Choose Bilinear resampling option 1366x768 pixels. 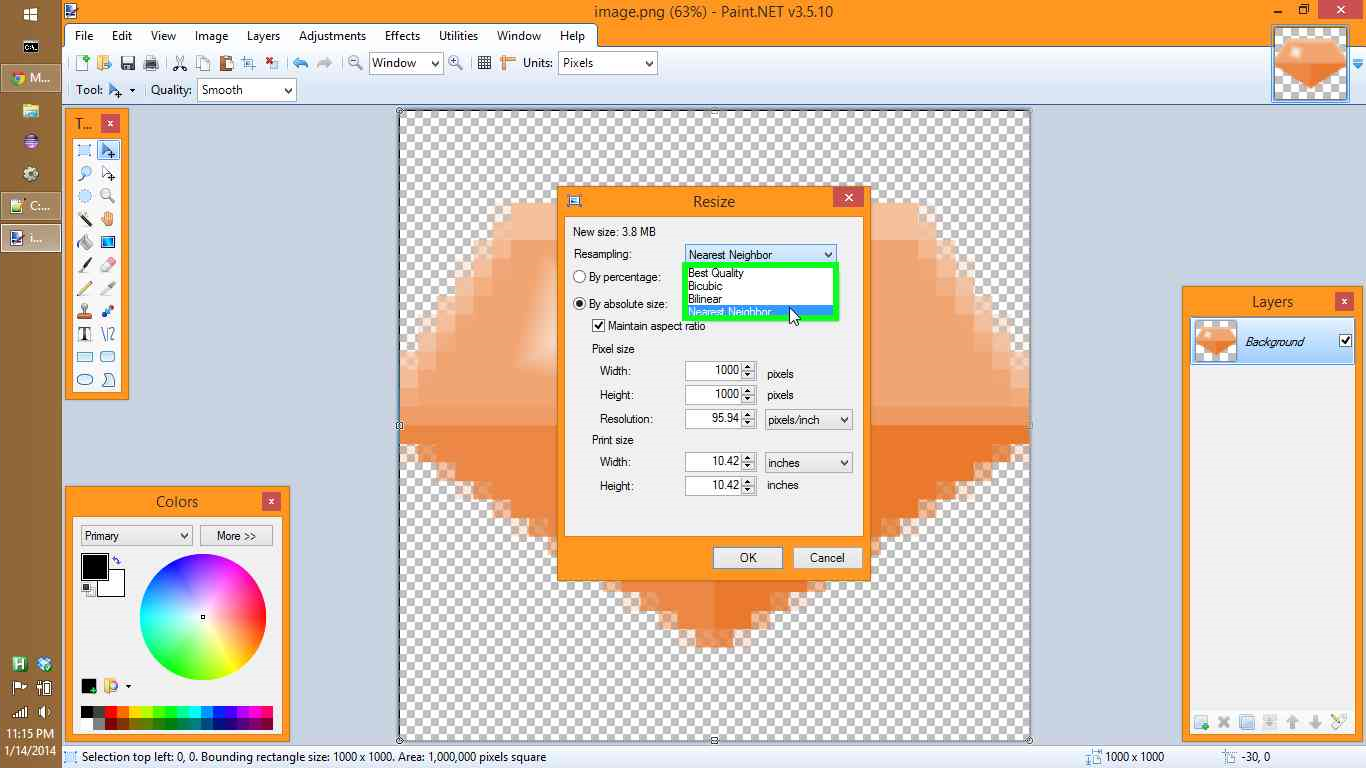[x=760, y=299]
